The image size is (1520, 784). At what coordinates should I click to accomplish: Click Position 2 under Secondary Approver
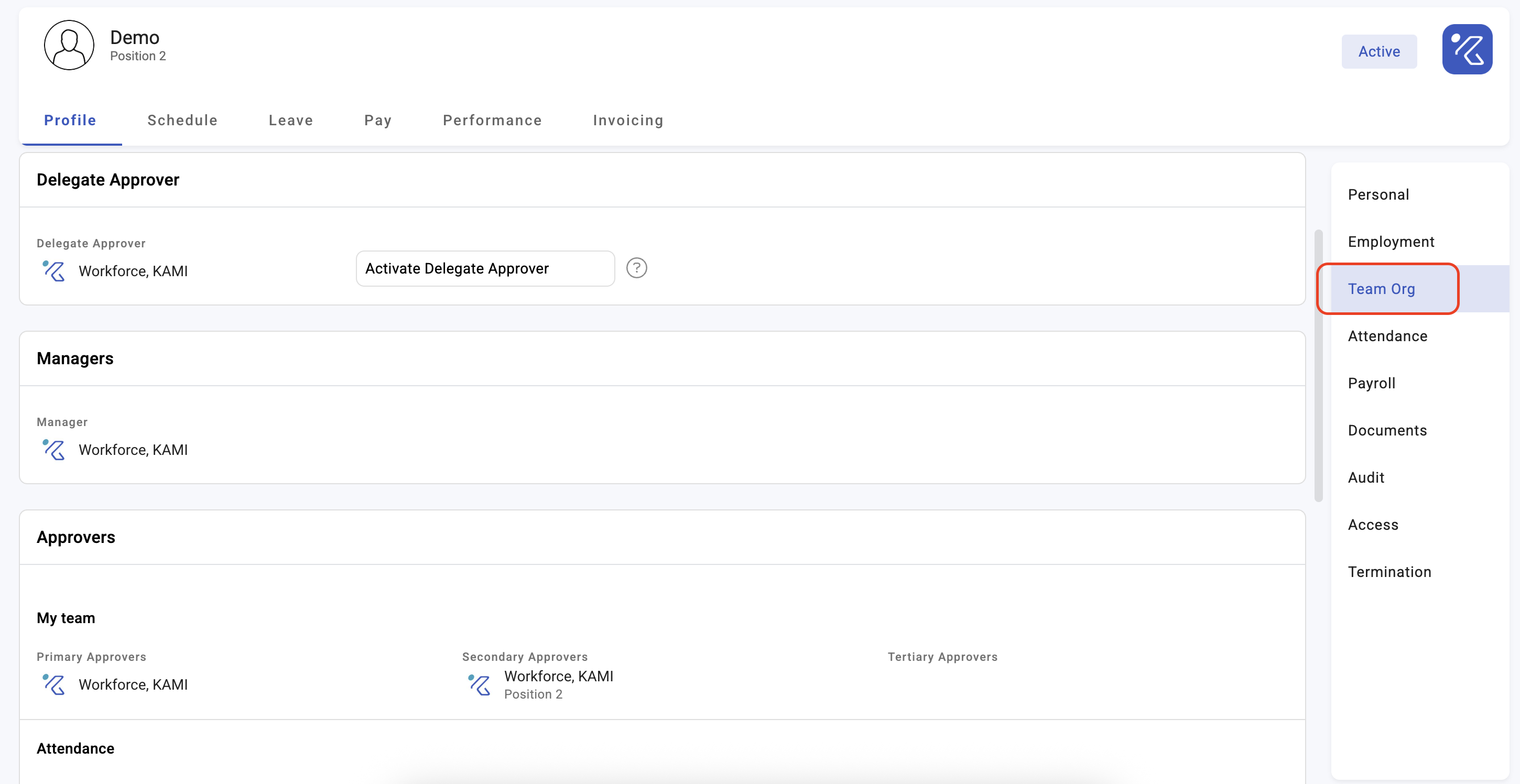(534, 694)
